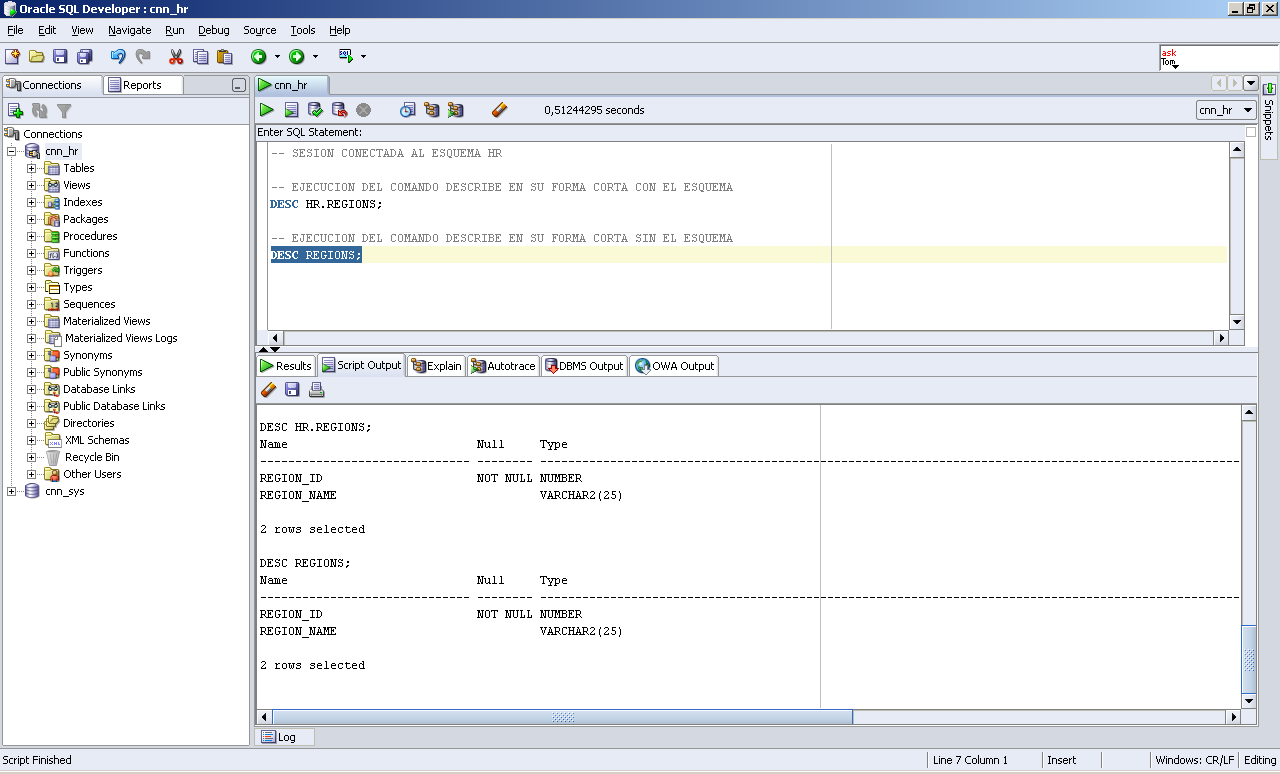Open Forward button history dropdown arrow
Screen dimensions: 1280x774
[x=316, y=57]
